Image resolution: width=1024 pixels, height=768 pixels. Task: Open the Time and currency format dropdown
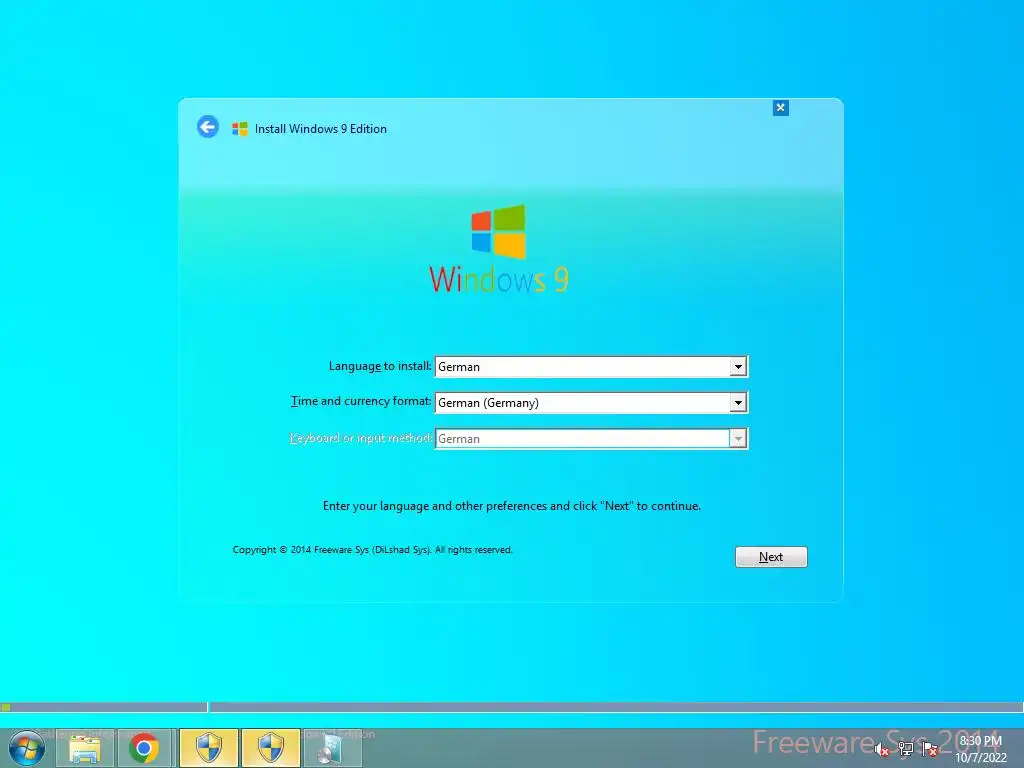coord(738,403)
